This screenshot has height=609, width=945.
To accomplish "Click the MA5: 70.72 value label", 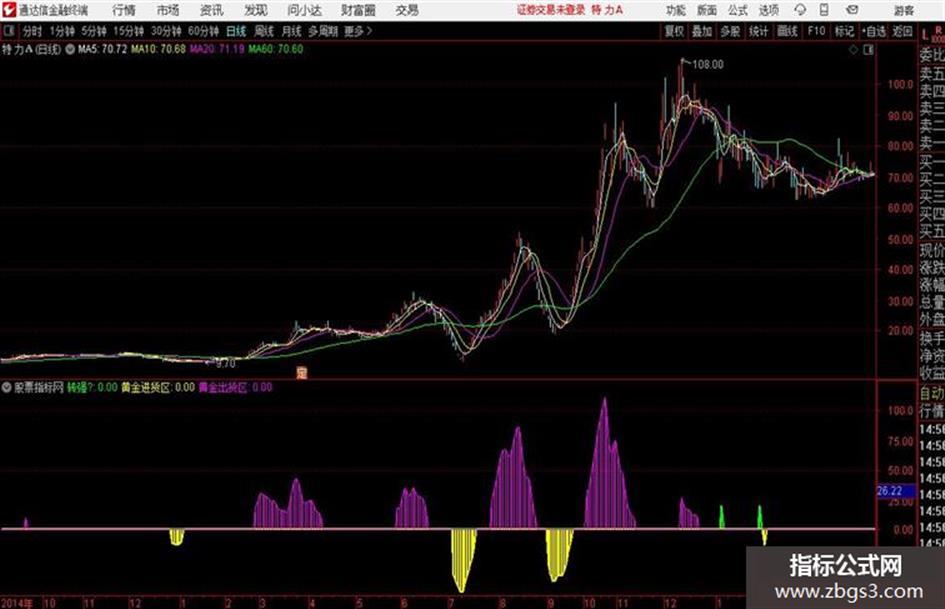I will 102,49.
